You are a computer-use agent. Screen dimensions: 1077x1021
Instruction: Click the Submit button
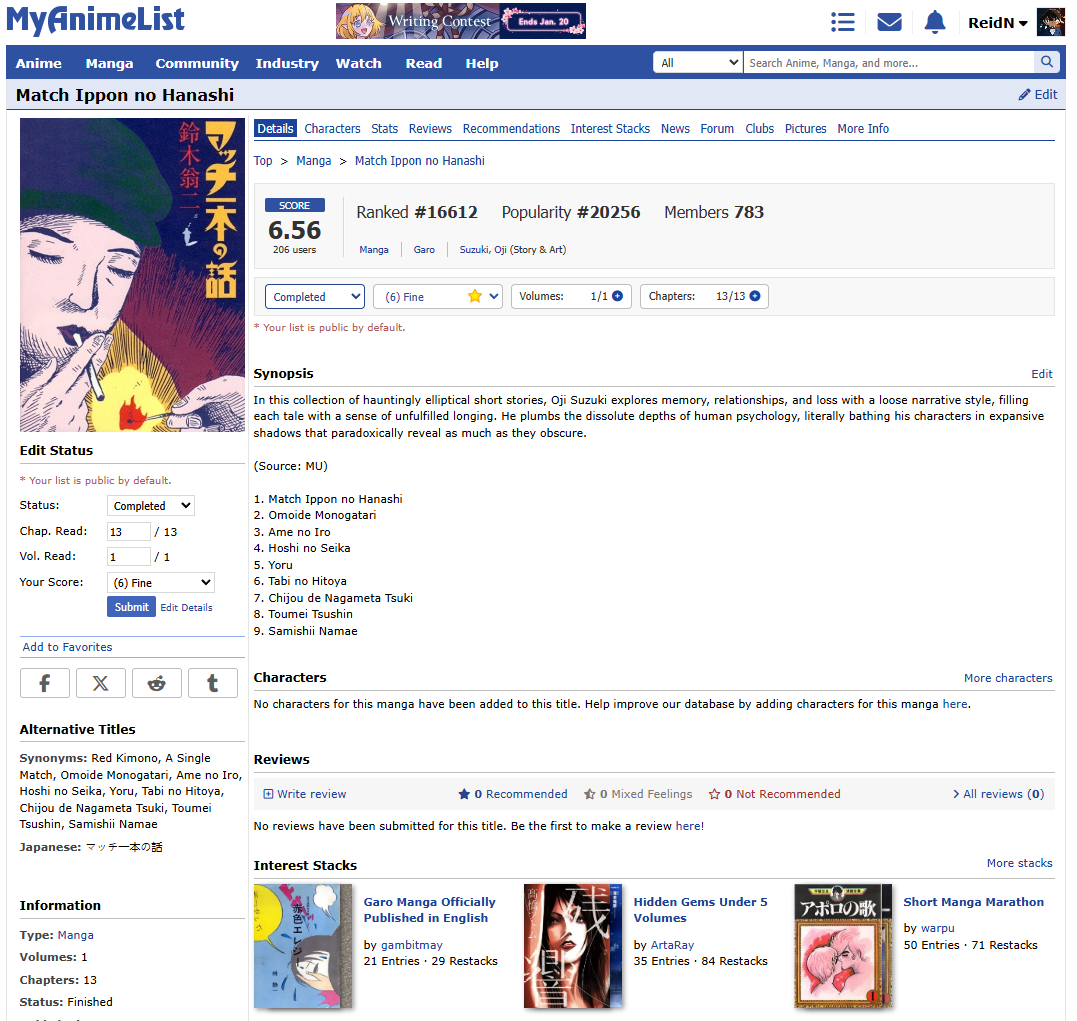coord(131,607)
